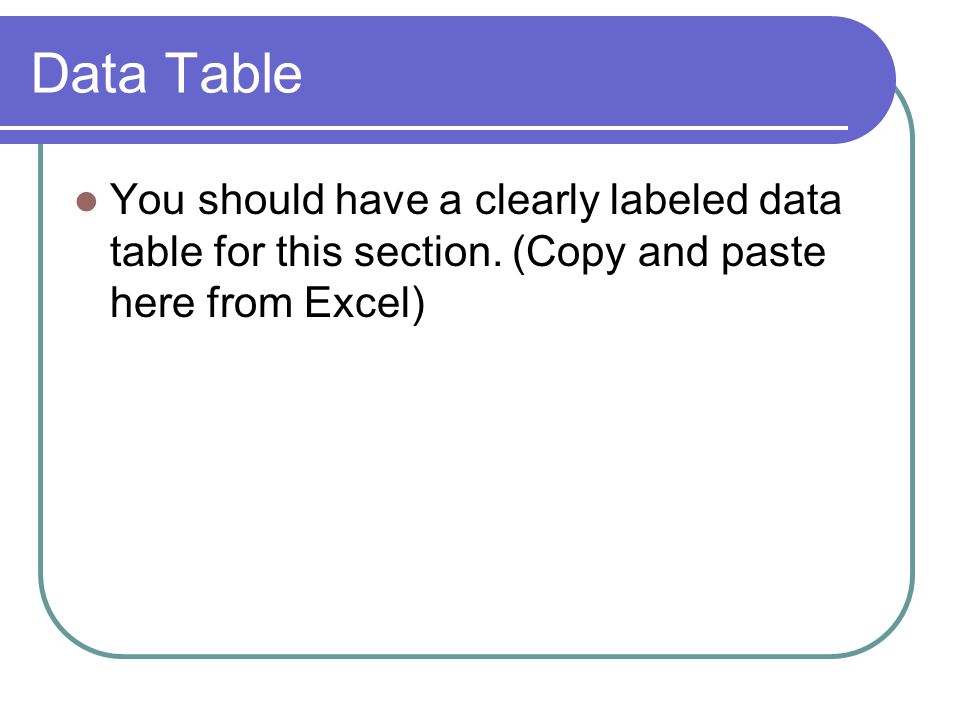Click the word "(Copy" in the bullet text
Viewport: 960px width, 720px height.
568,252
